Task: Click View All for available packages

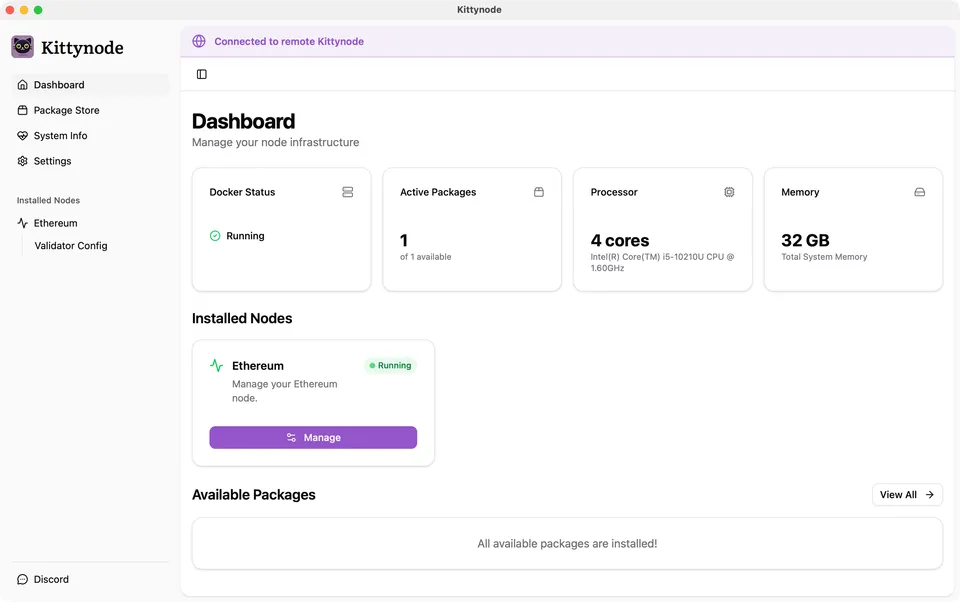Action: (906, 494)
